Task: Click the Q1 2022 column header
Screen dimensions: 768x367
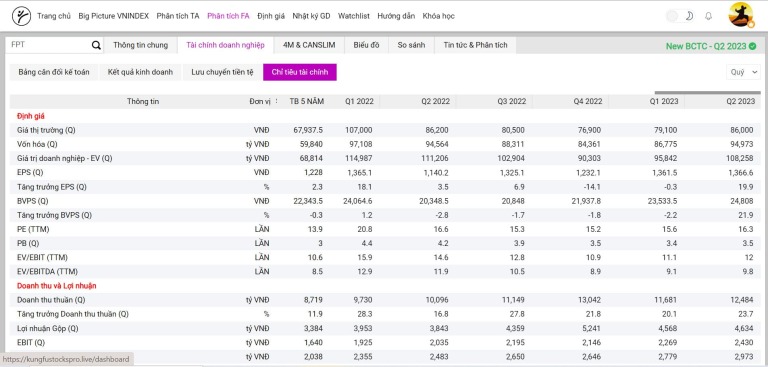Action: pyautogui.click(x=359, y=101)
